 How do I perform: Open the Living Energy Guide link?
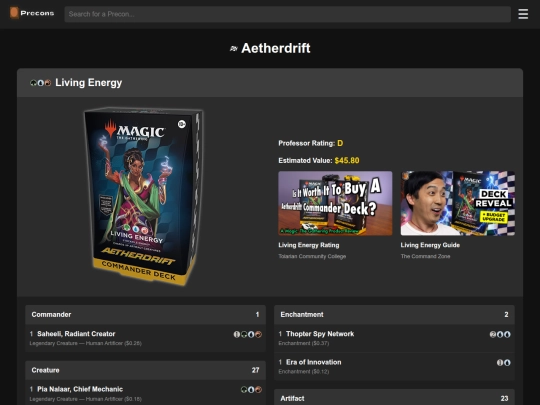pos(430,245)
